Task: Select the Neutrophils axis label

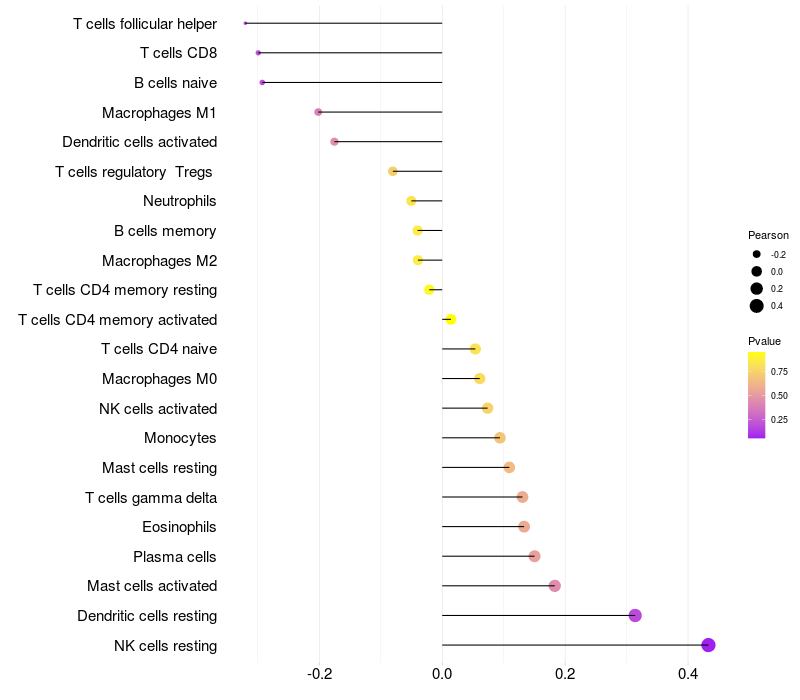Action: 180,201
